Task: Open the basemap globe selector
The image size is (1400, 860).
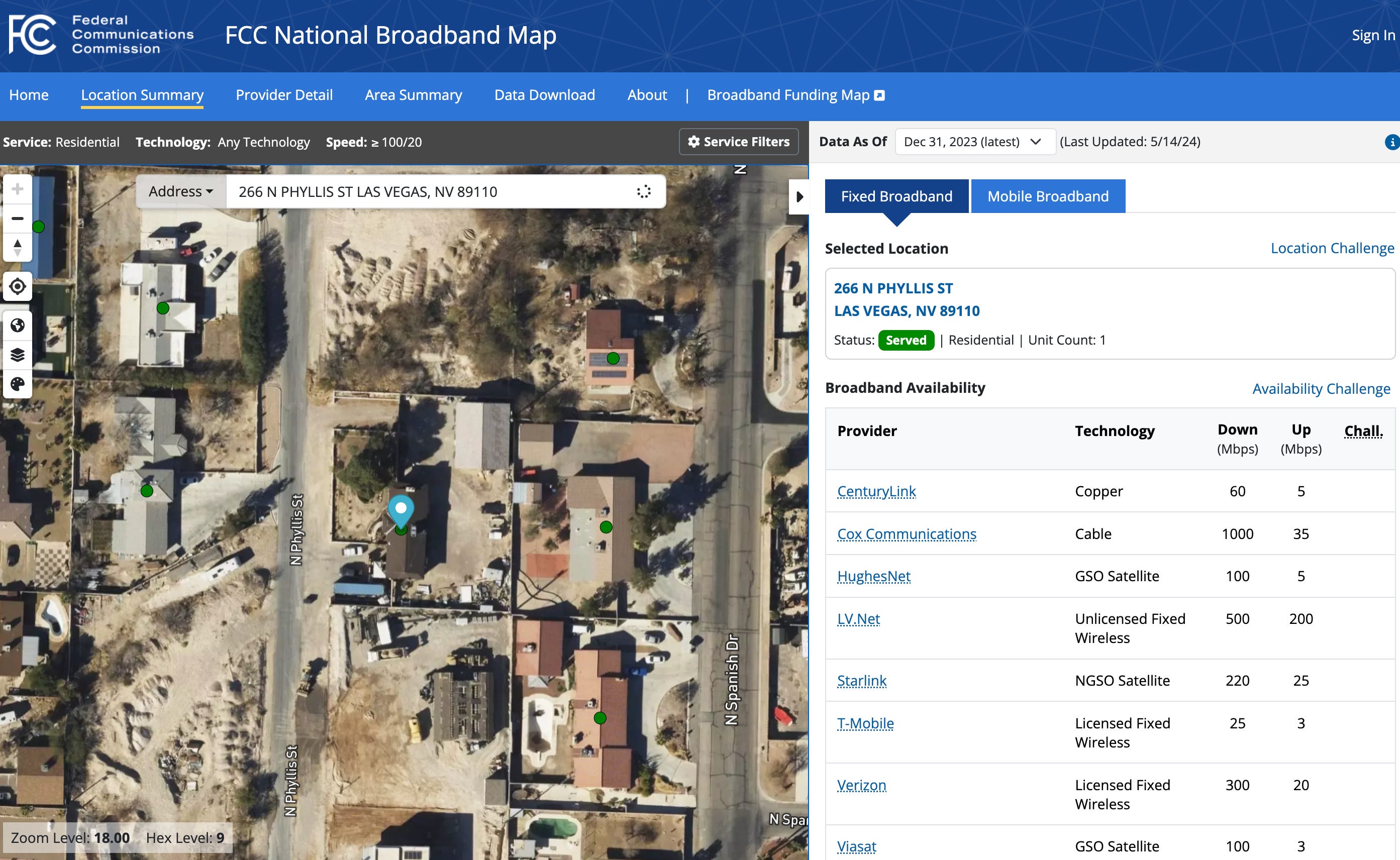Action: click(x=18, y=326)
